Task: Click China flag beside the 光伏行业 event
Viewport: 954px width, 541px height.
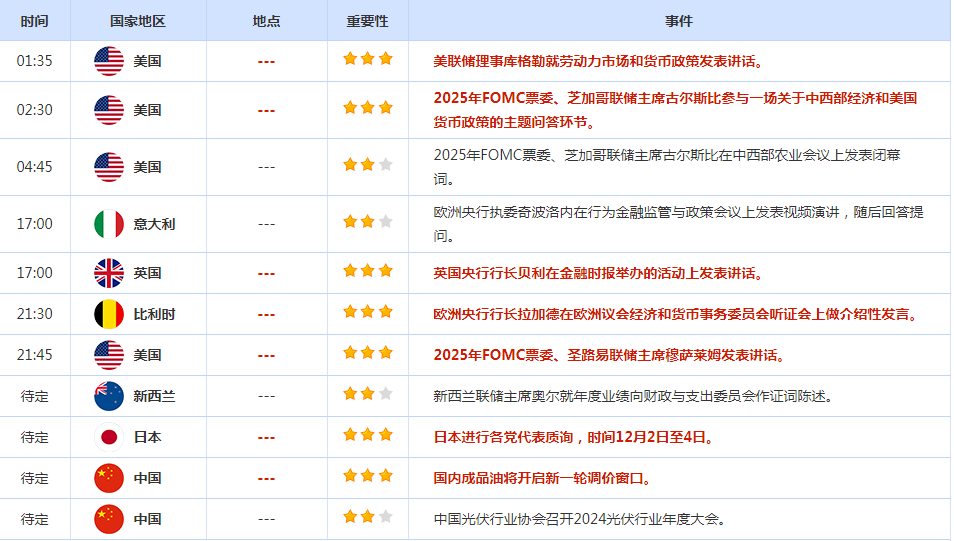Action: pyautogui.click(x=108, y=519)
